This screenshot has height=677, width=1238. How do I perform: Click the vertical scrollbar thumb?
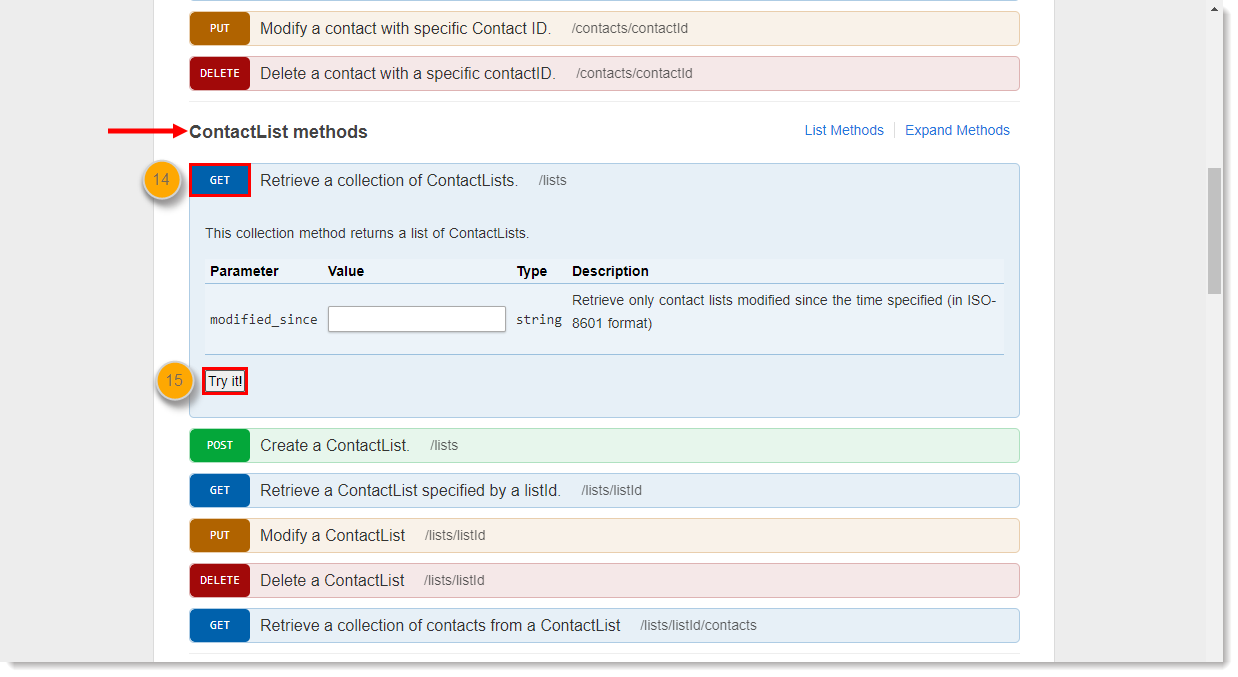[x=1214, y=231]
